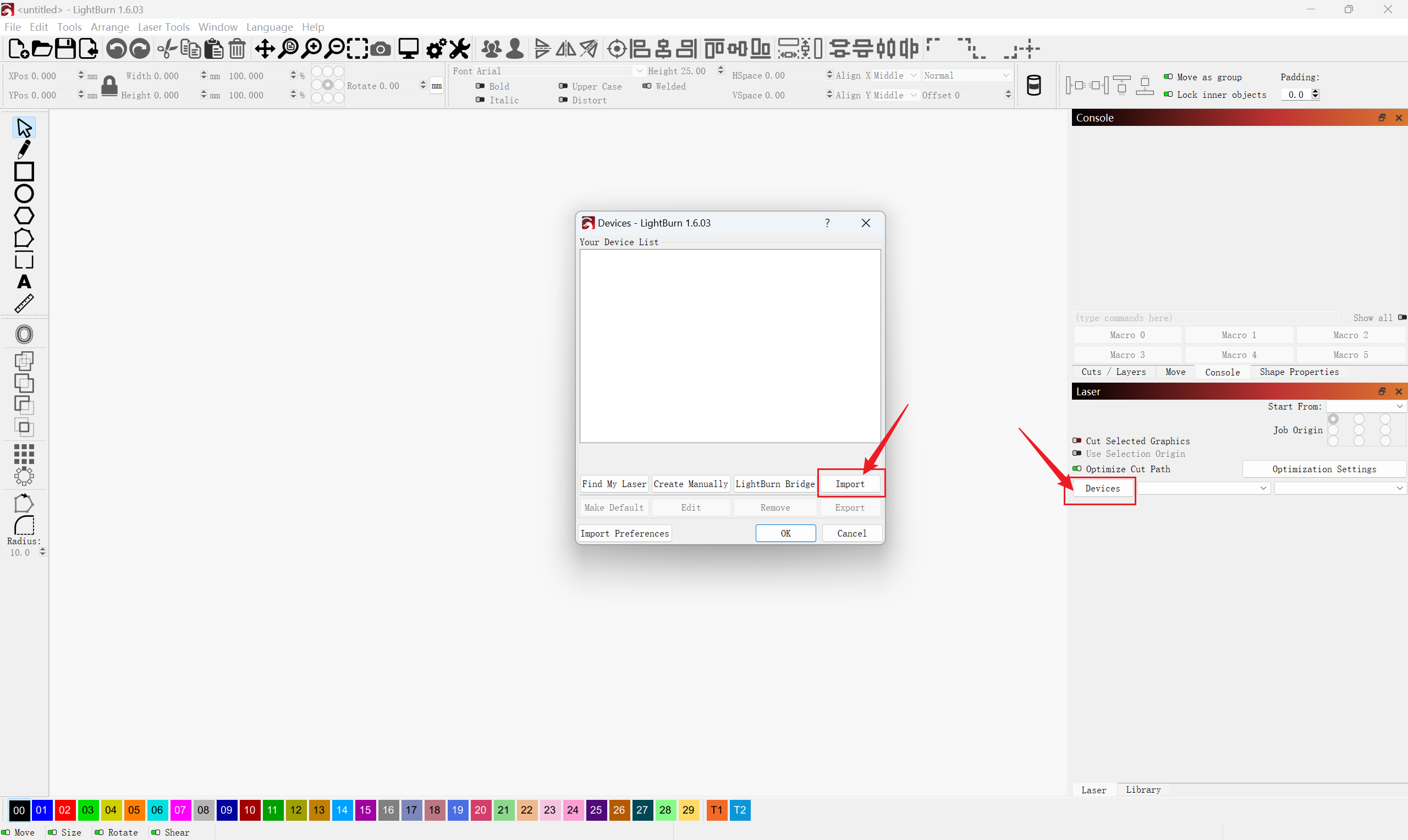Click the Pan move arrows icon
The width and height of the screenshot is (1408, 840).
[265, 49]
